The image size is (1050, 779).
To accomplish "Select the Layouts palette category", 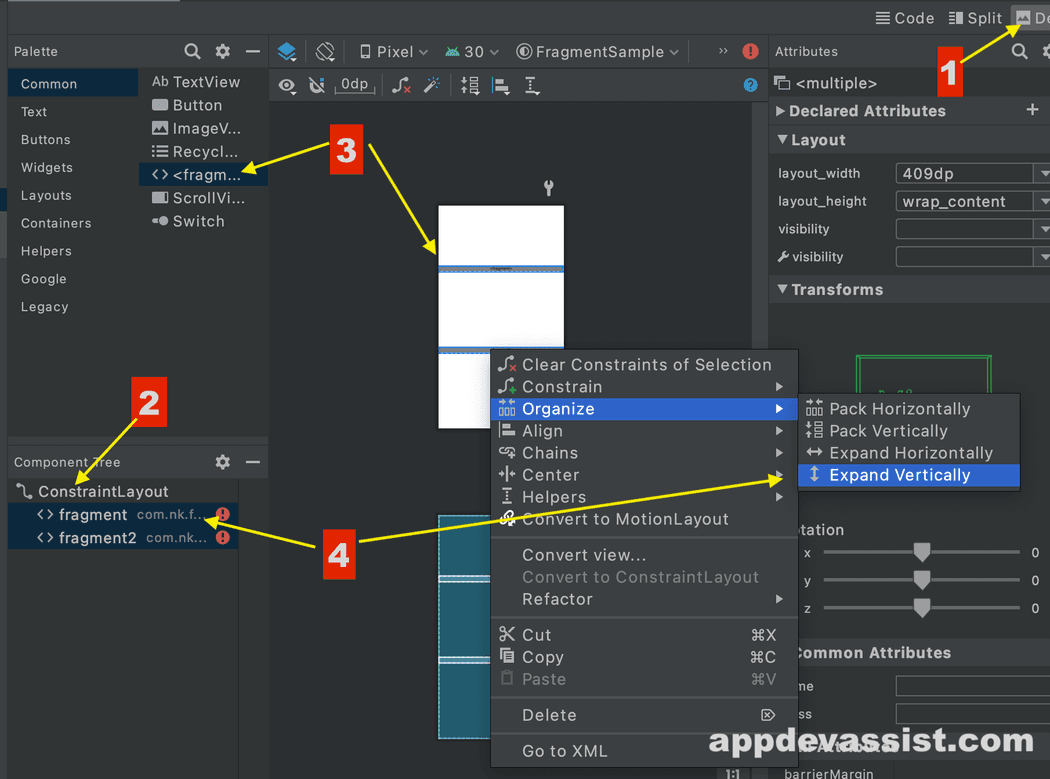I will pos(46,195).
